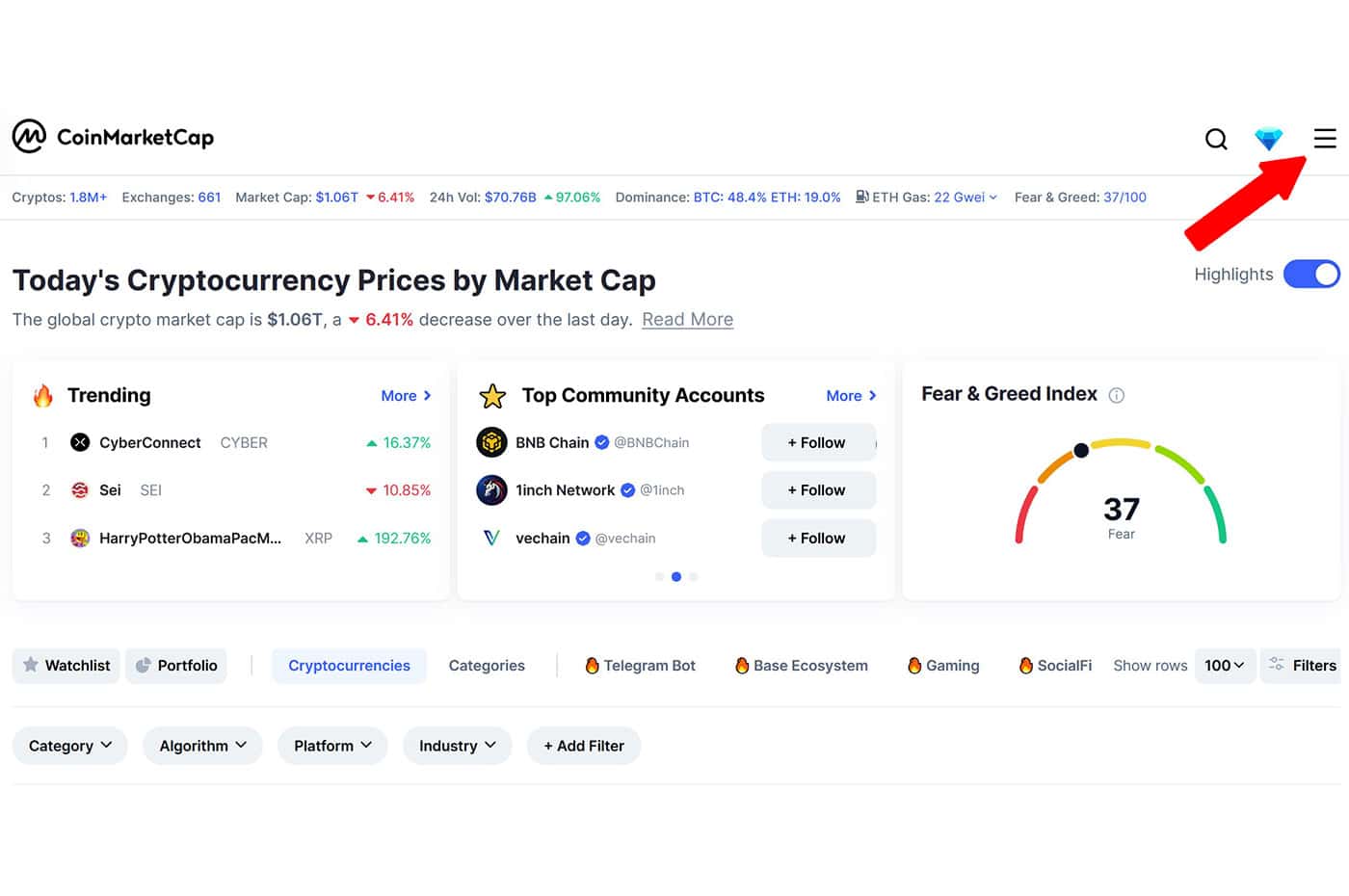This screenshot has height=896, width=1349.
Task: Open the hamburger menu icon
Action: [x=1325, y=139]
